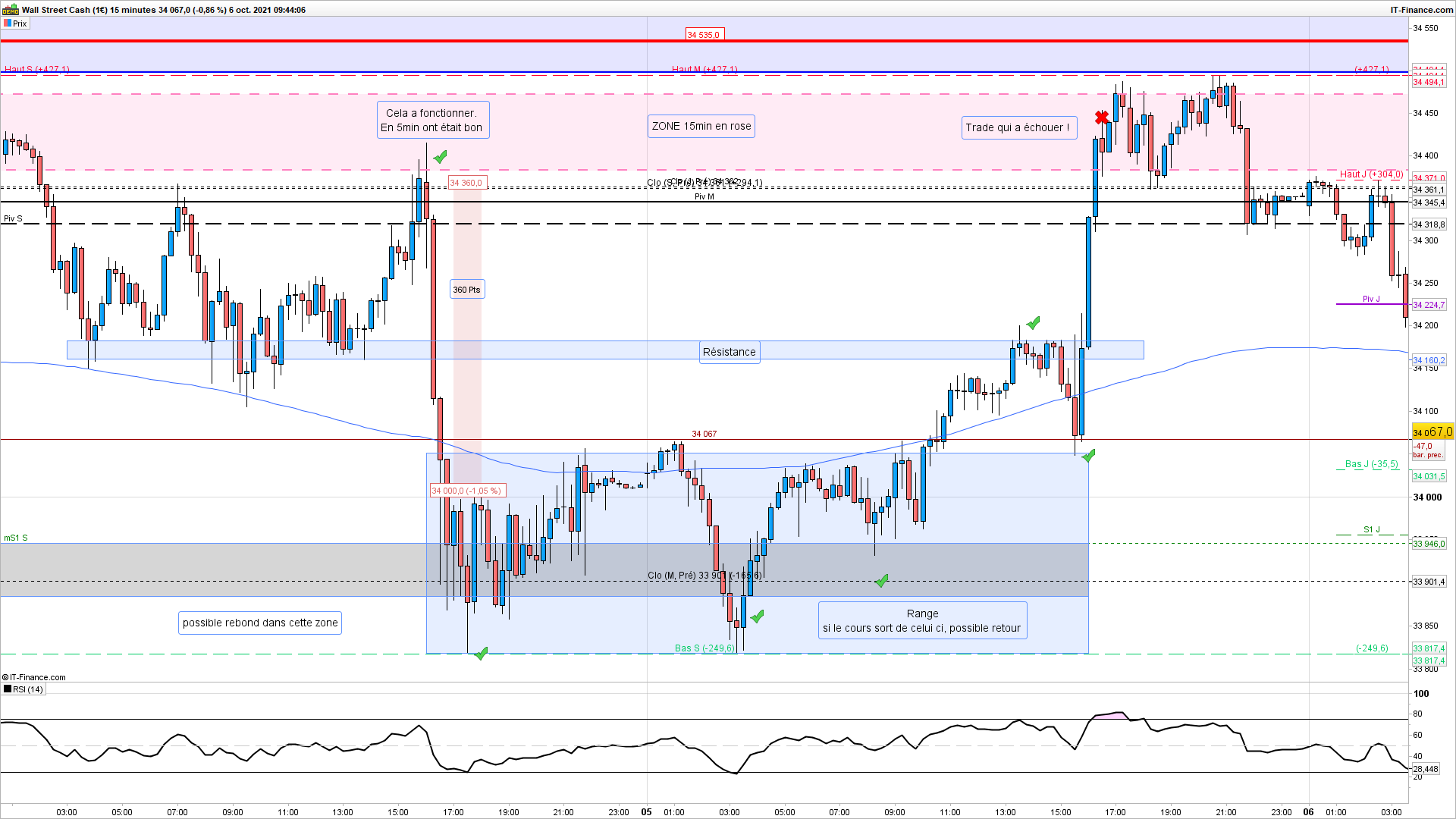Click the DEMO candlestick icon in title bar
Viewport: 1456px width, 819px height.
pyautogui.click(x=10, y=10)
